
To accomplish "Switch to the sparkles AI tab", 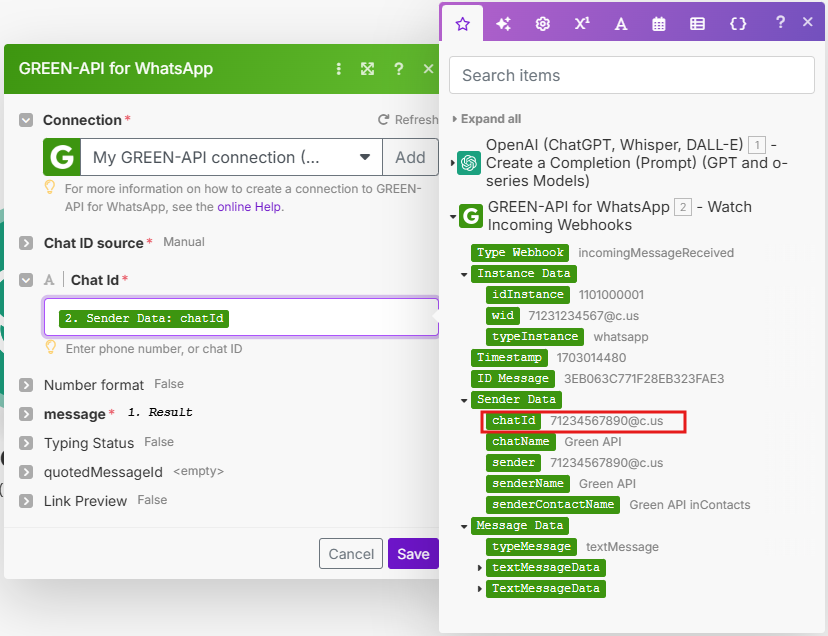I will click(503, 23).
